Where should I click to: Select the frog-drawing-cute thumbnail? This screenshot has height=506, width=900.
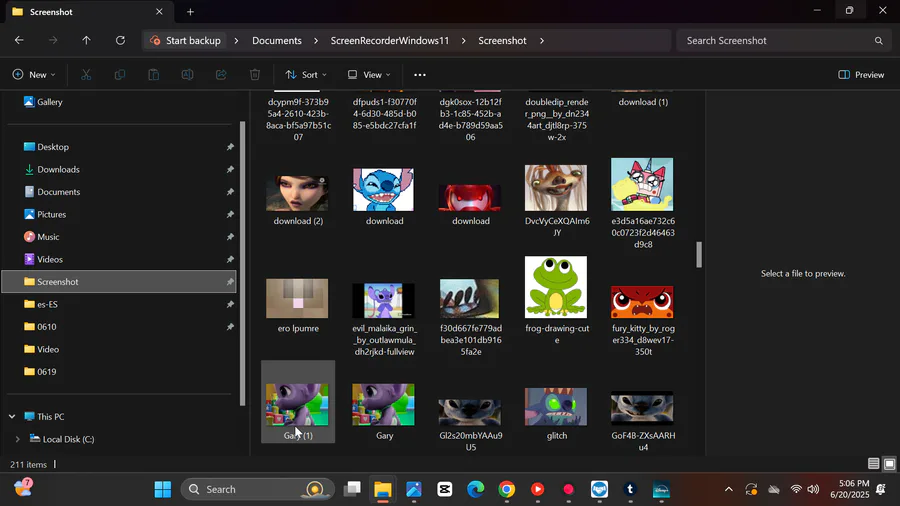click(556, 287)
